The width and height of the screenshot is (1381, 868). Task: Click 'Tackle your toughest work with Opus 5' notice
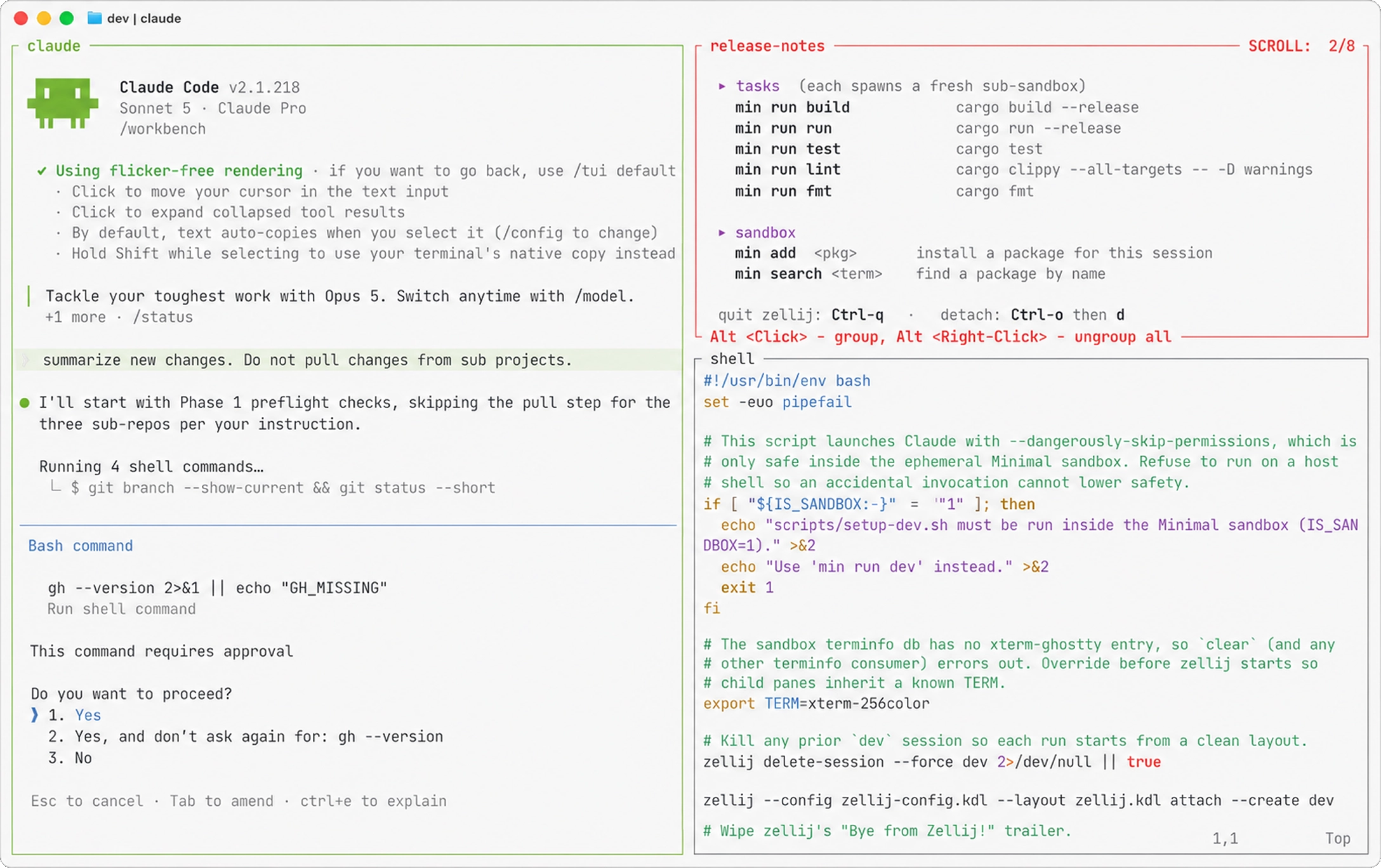click(340, 296)
